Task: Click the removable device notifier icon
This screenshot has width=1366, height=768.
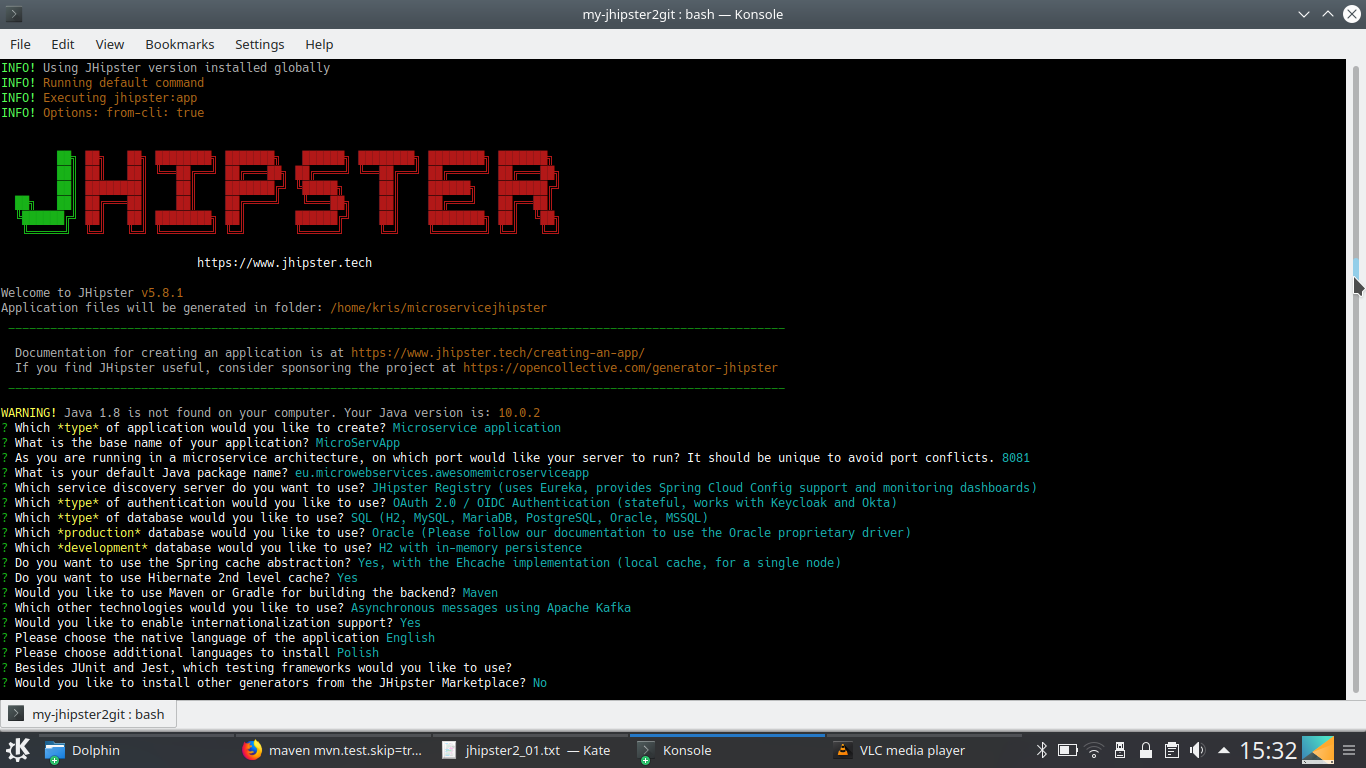Action: pos(1119,750)
